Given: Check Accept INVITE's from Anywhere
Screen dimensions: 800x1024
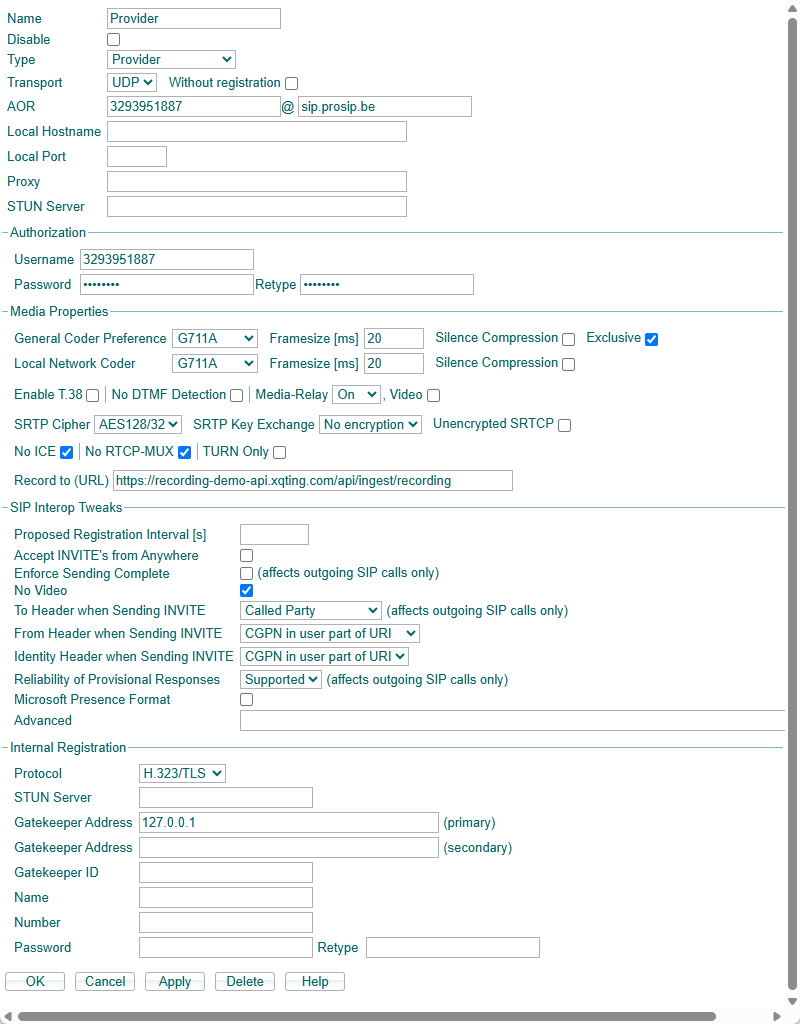Looking at the screenshot, I should coord(246,555).
